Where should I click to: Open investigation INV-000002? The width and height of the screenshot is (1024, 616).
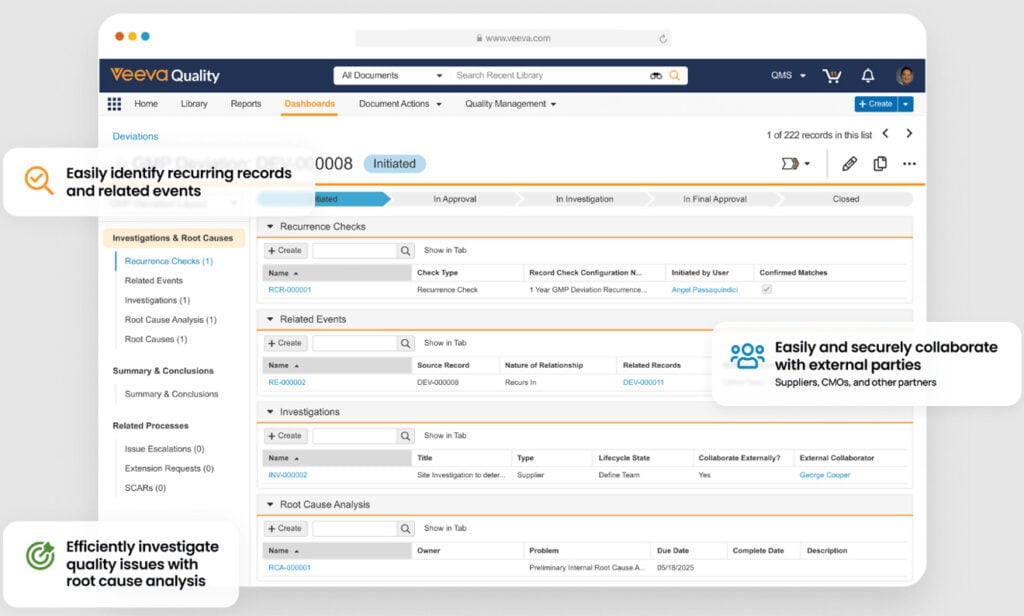[x=287, y=476]
